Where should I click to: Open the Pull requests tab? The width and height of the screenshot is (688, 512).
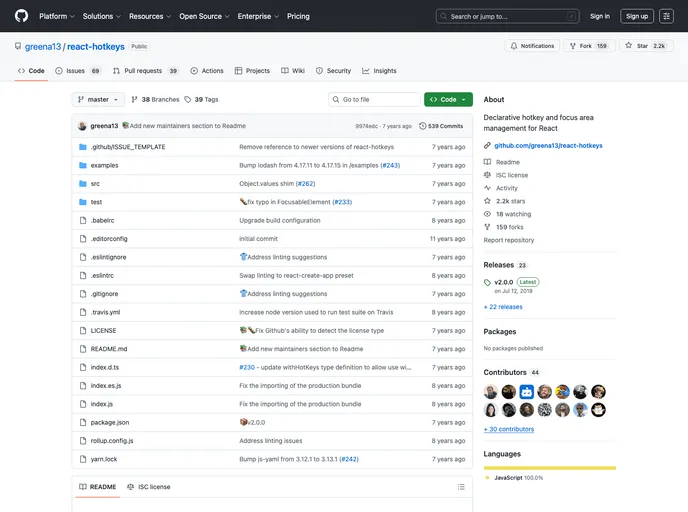(x=146, y=71)
